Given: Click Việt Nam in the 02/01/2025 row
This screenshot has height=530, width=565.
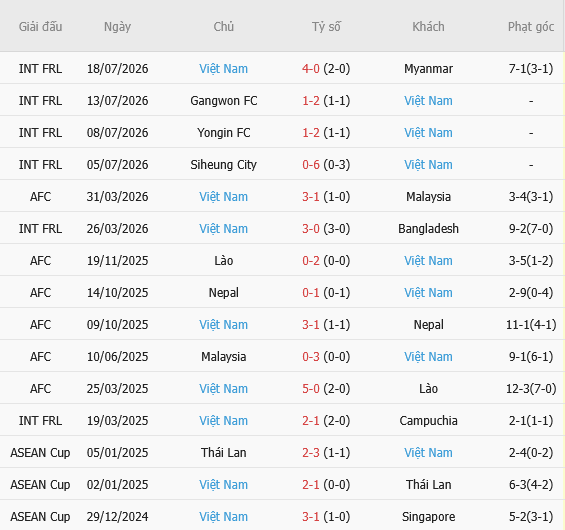Looking at the screenshot, I should point(223,485).
